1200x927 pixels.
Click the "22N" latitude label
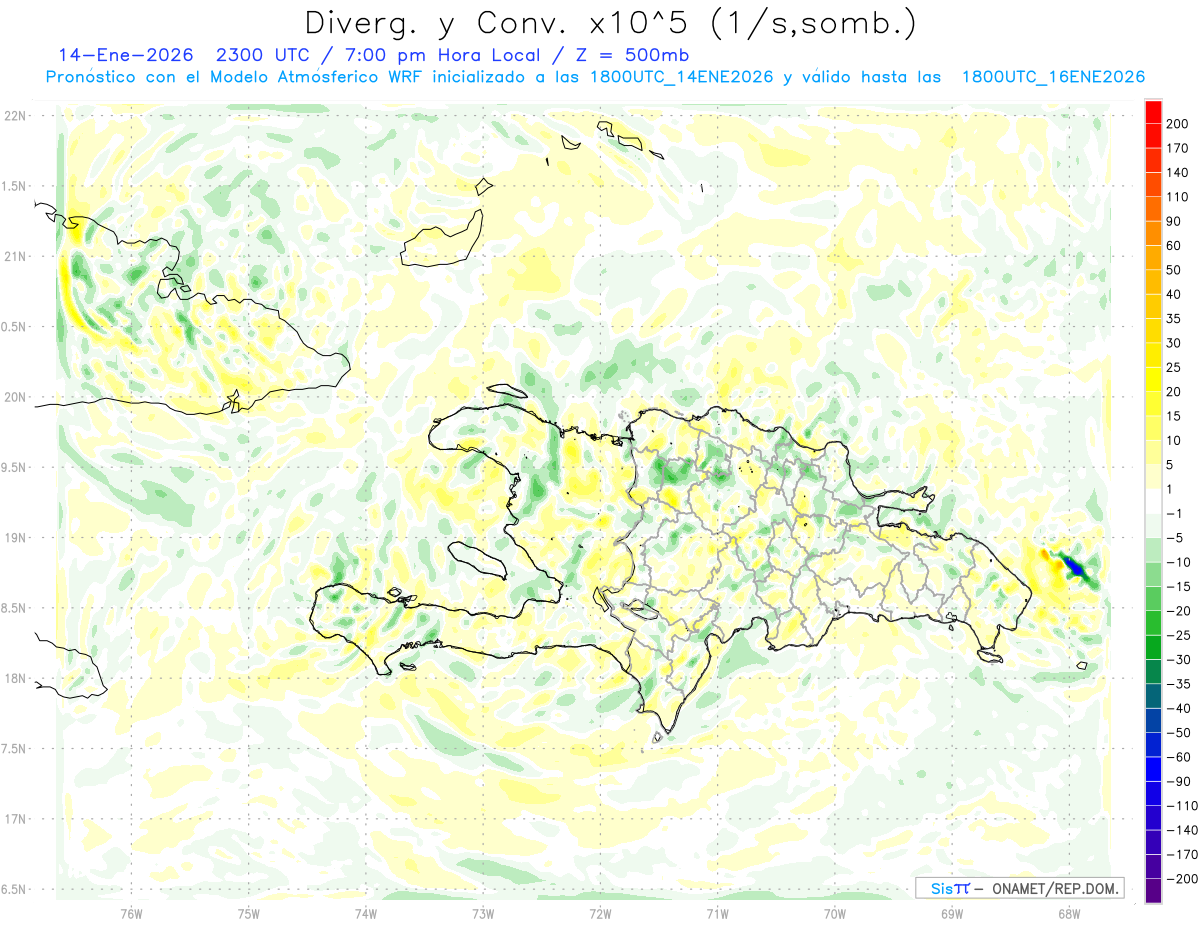click(14, 116)
